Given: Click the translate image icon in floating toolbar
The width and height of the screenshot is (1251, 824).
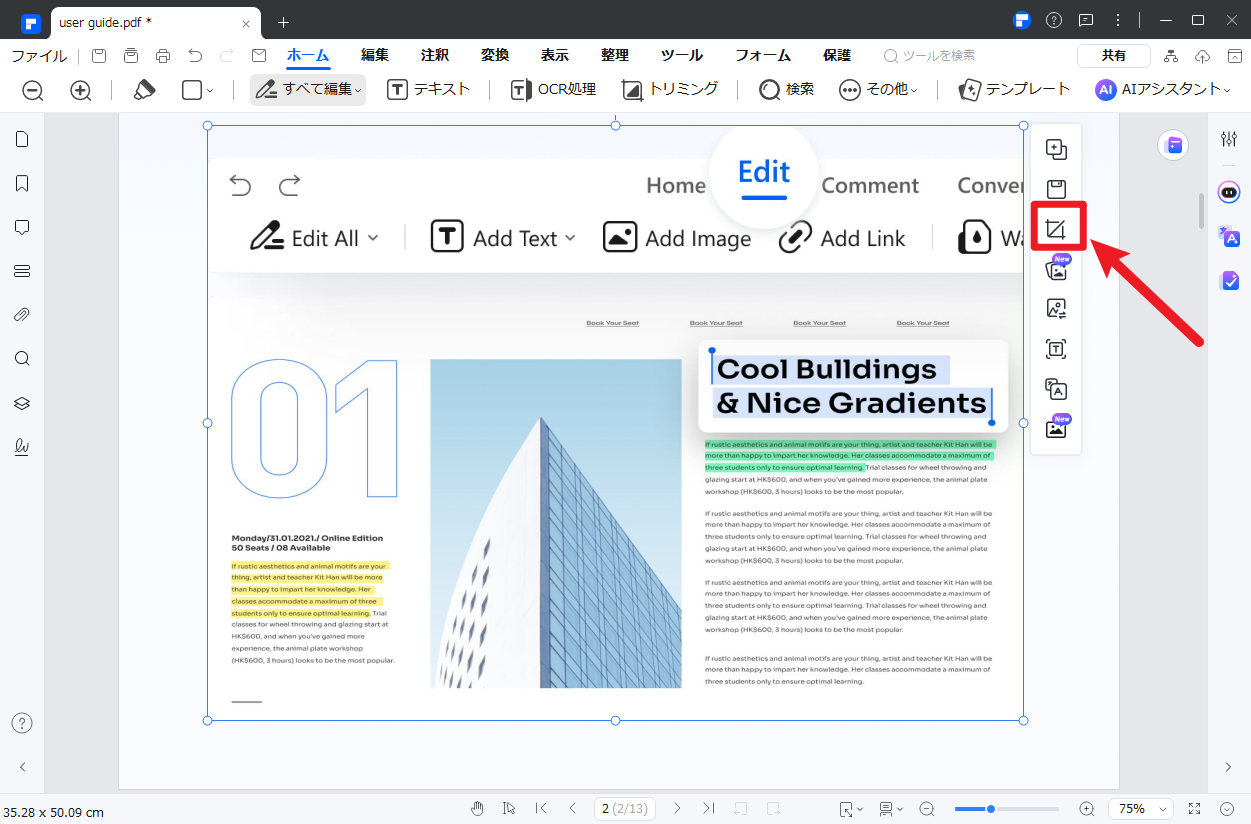Looking at the screenshot, I should (1056, 389).
